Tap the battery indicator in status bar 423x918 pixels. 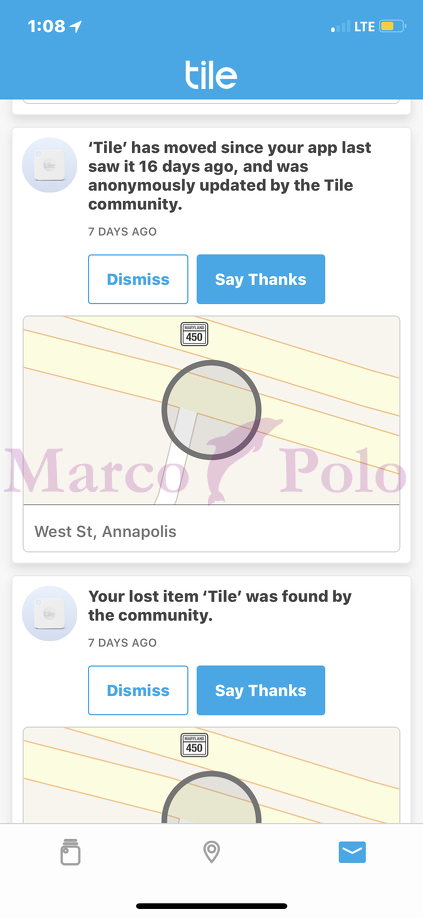(392, 26)
